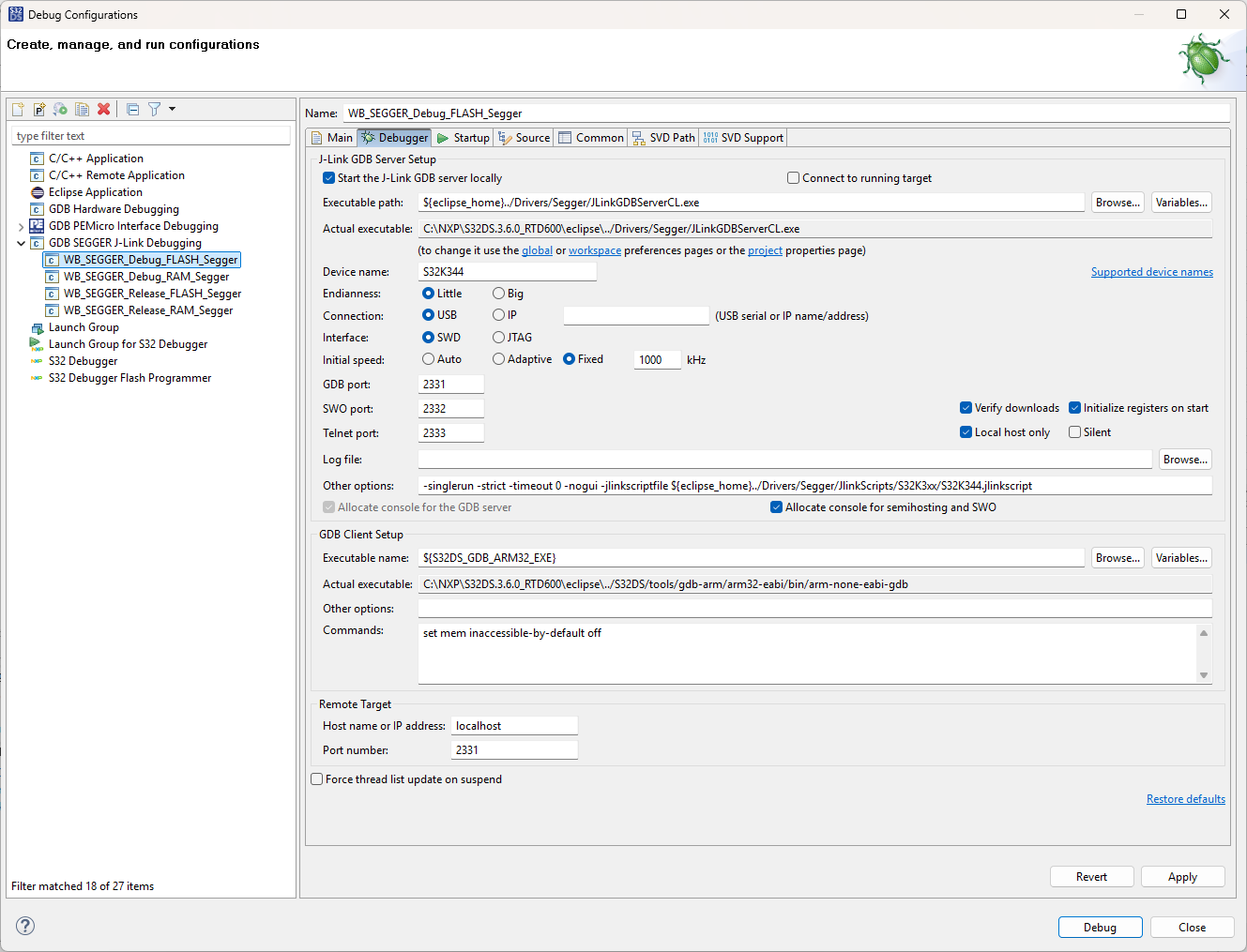Open Variables for GDB client executable name
The height and width of the screenshot is (952, 1247).
[1181, 558]
